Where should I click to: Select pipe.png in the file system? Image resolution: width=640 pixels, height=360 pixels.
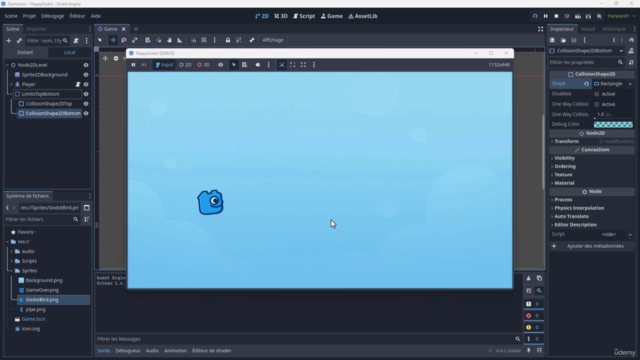pyautogui.click(x=36, y=309)
